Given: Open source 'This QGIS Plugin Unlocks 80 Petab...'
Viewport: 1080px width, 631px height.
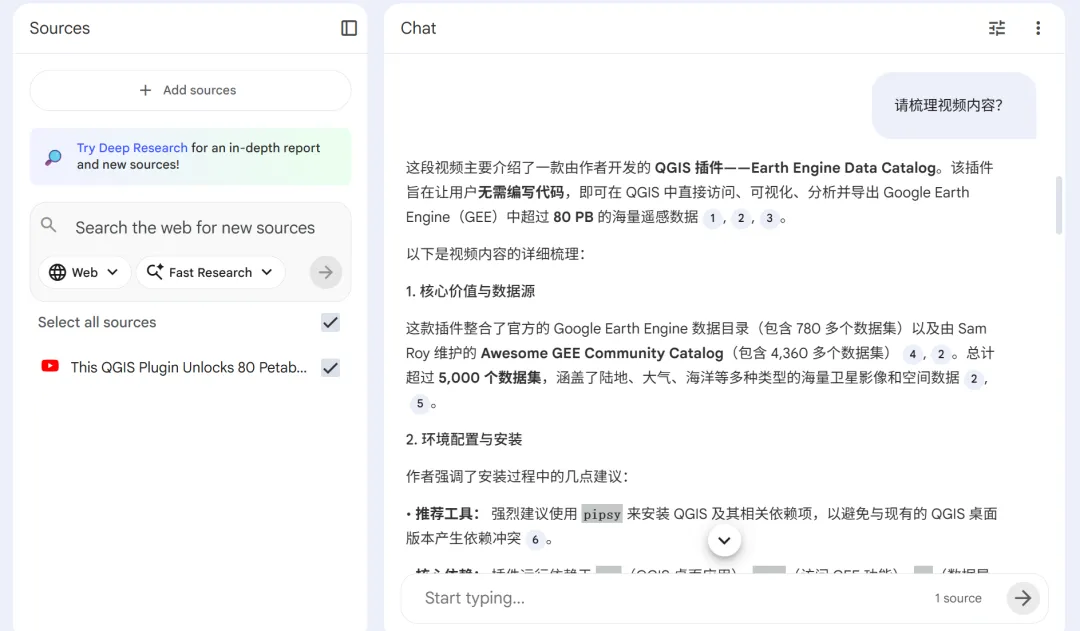Looking at the screenshot, I should click(189, 367).
